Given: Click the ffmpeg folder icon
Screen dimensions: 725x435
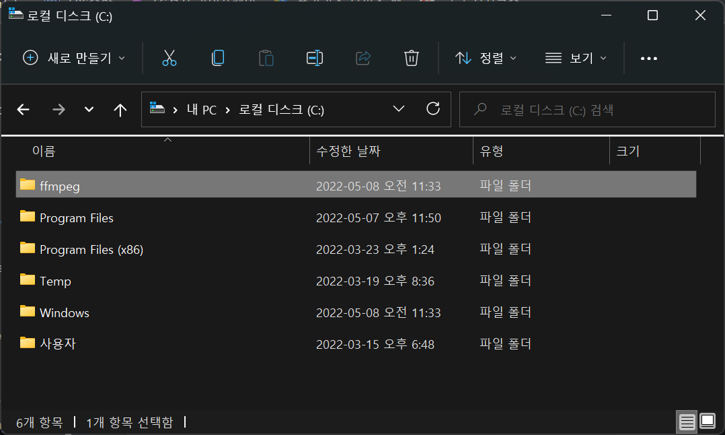Looking at the screenshot, I should pyautogui.click(x=27, y=184).
